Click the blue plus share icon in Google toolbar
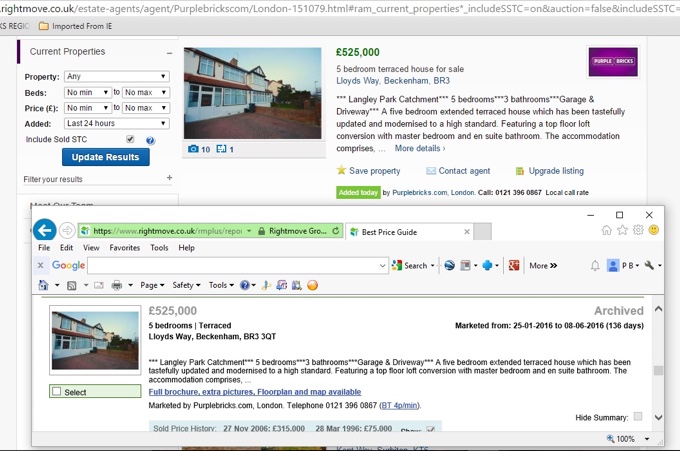 click(487, 265)
